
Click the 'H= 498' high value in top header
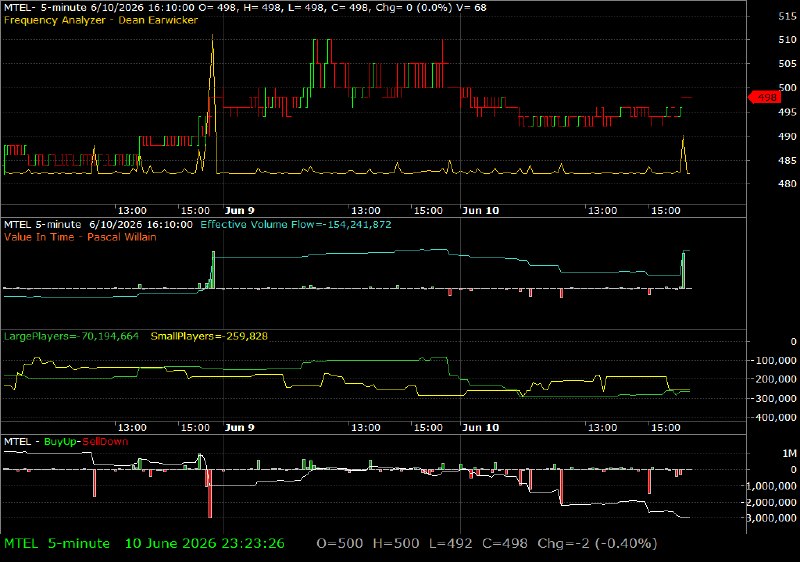click(264, 8)
